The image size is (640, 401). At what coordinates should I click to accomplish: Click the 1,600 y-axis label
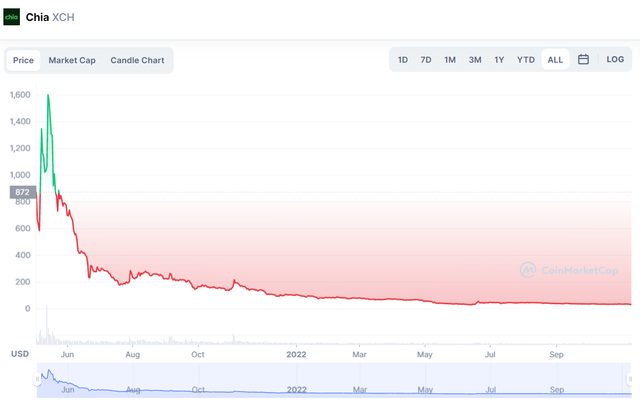[x=20, y=95]
